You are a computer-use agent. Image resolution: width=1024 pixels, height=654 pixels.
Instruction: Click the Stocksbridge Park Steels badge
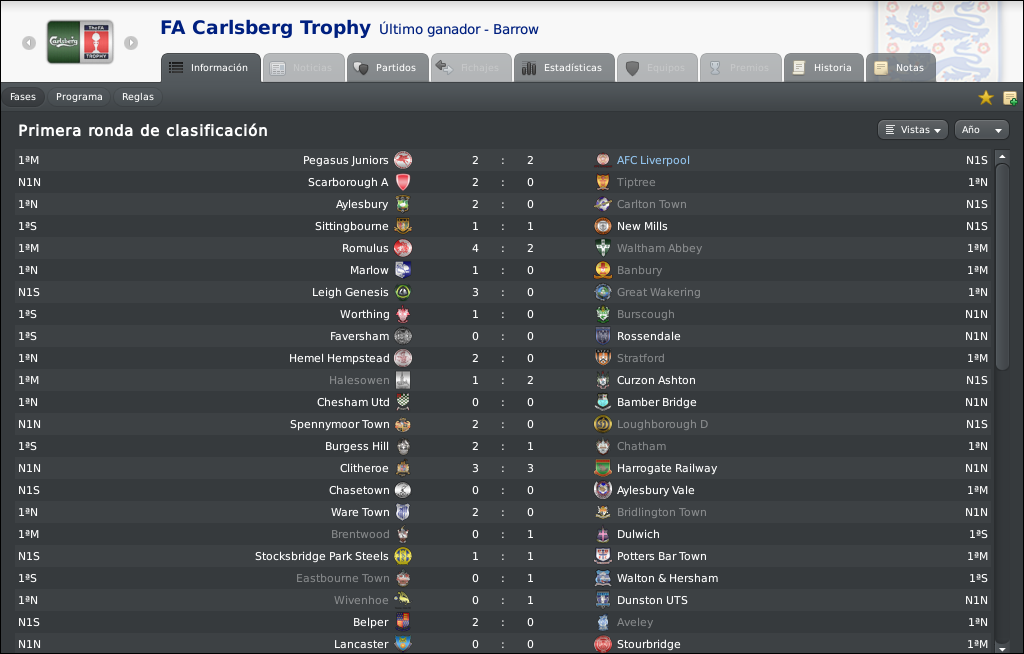(403, 556)
